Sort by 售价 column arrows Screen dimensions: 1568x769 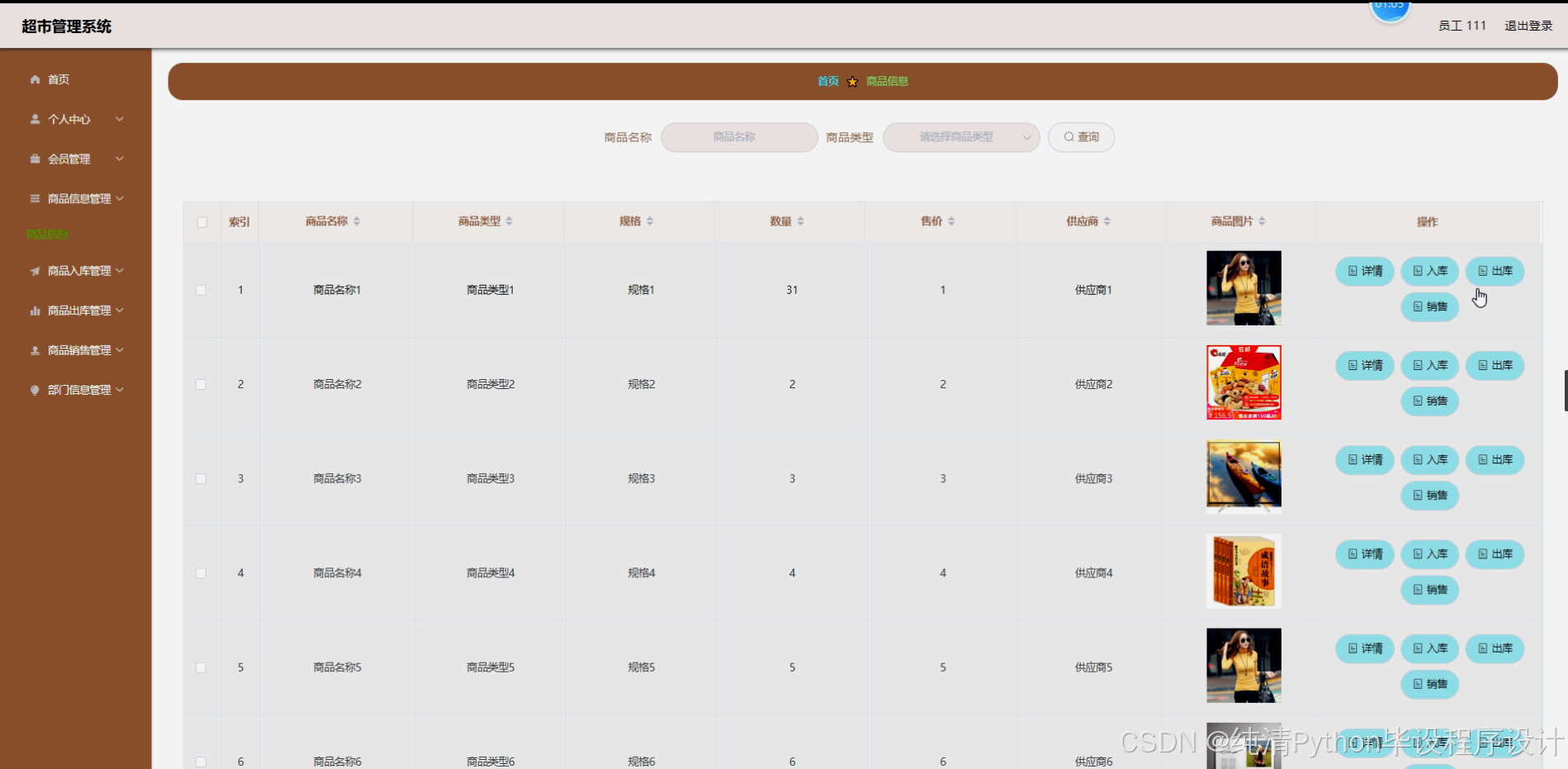point(951,221)
